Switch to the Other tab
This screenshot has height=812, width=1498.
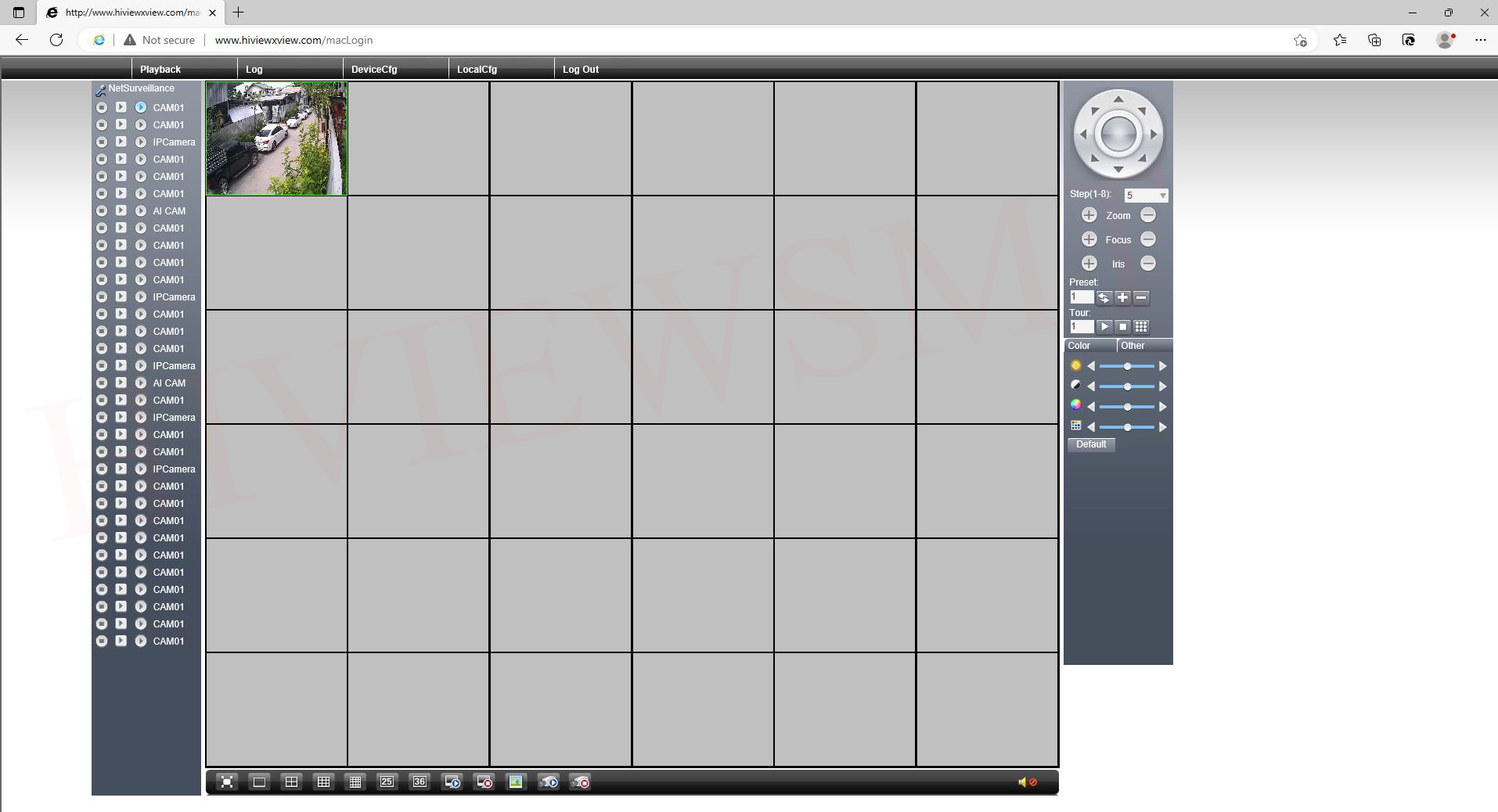pos(1133,346)
